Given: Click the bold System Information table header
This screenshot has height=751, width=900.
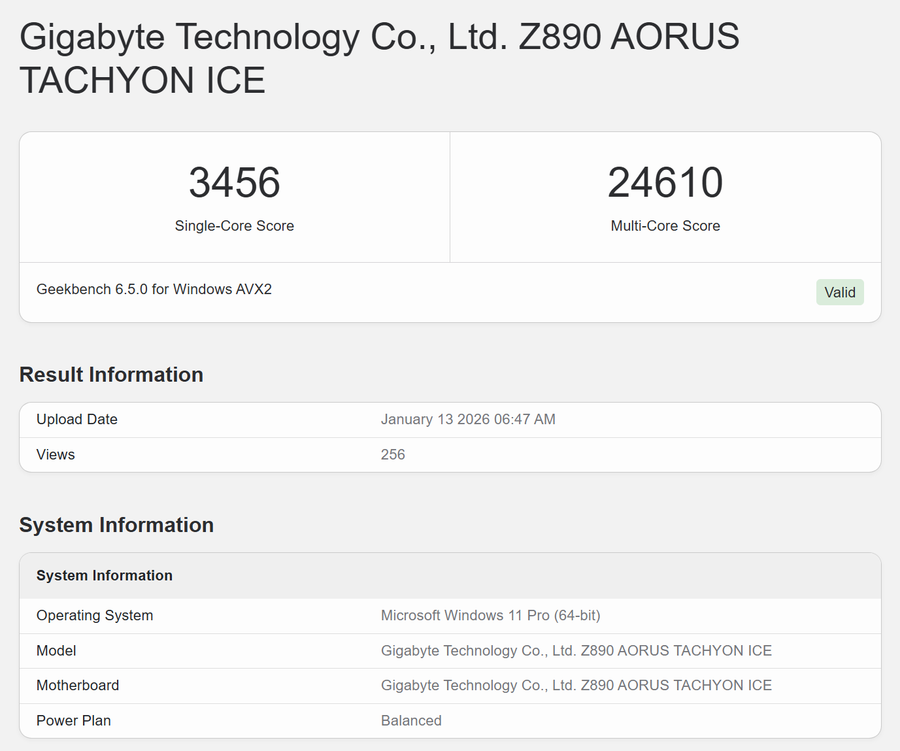Looking at the screenshot, I should [x=104, y=576].
